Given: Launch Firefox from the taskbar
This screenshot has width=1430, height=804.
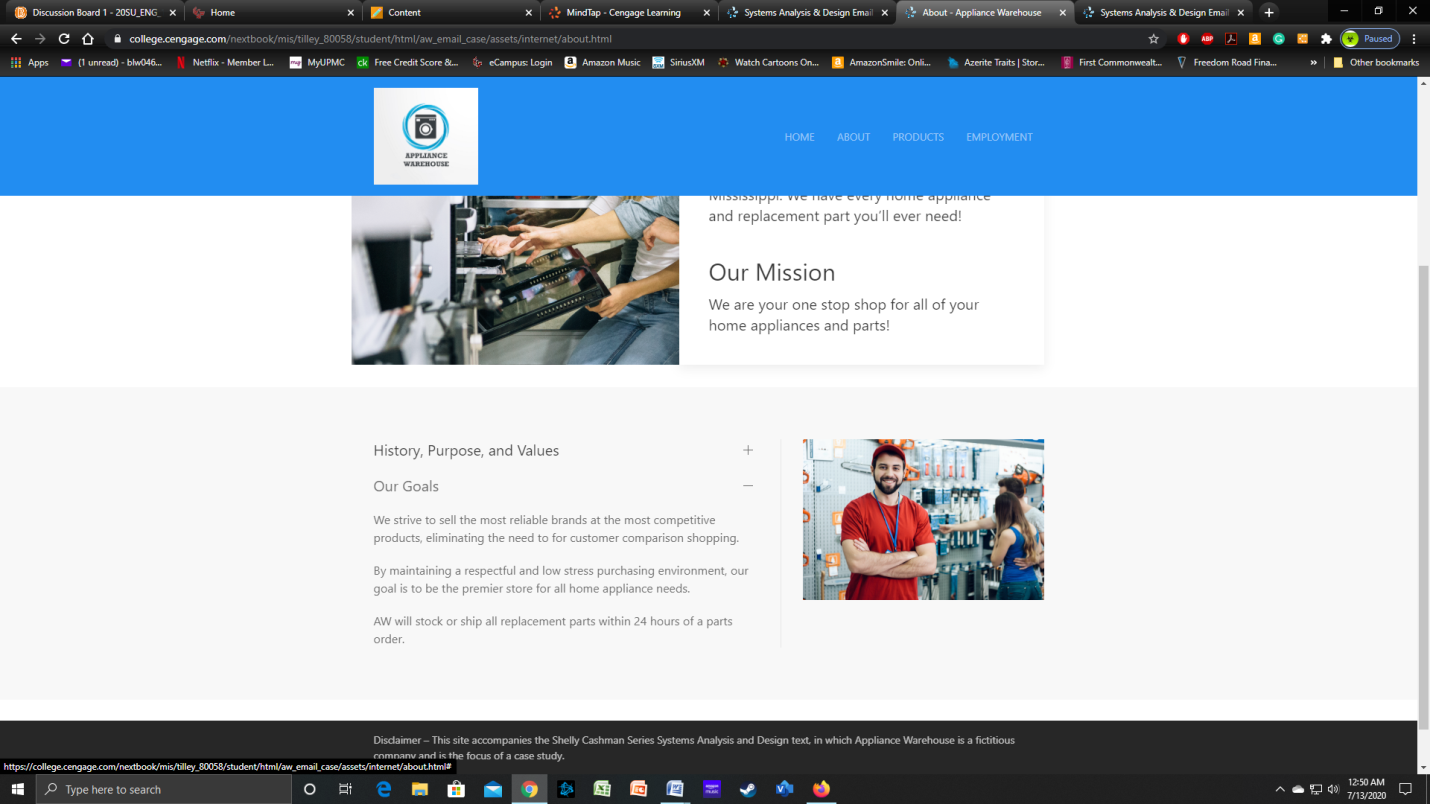Looking at the screenshot, I should pos(821,789).
